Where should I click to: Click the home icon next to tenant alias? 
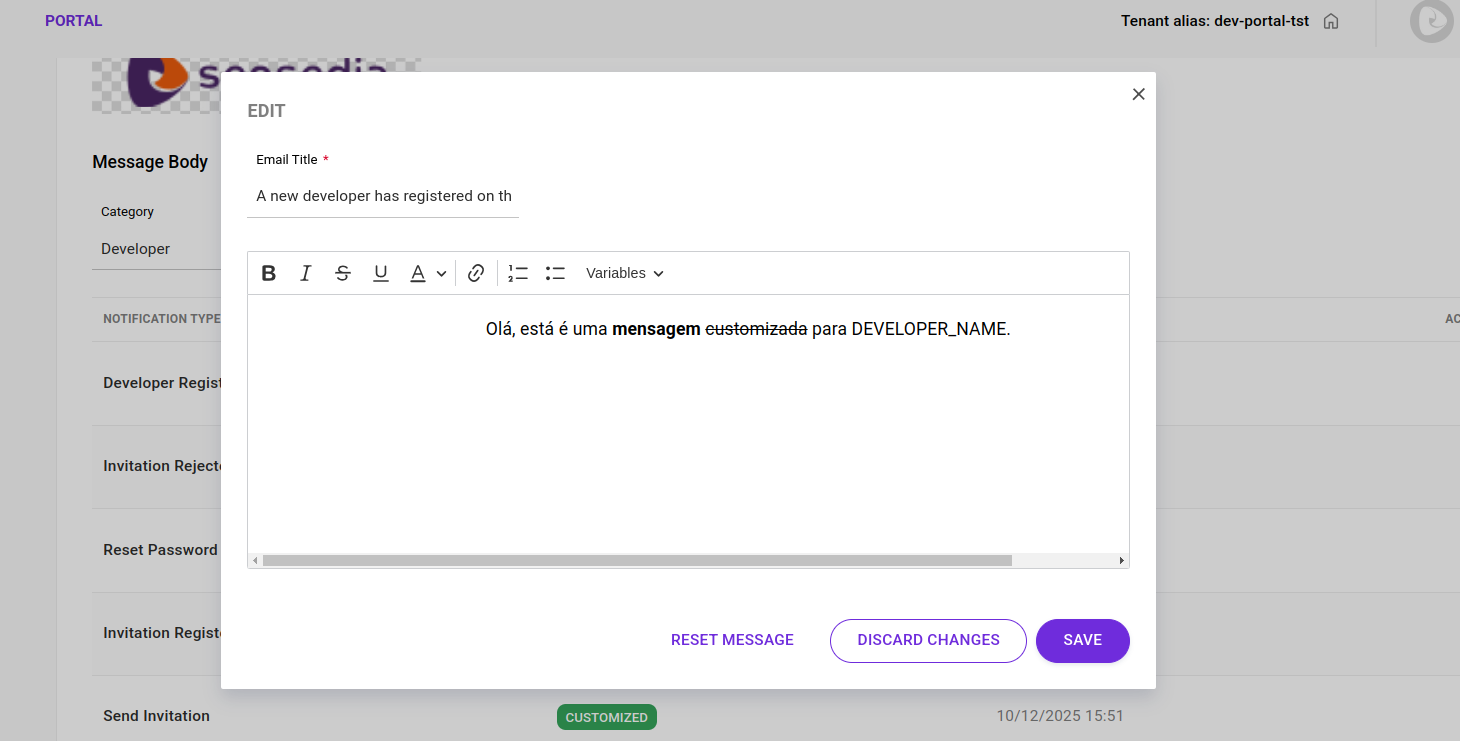click(x=1330, y=20)
